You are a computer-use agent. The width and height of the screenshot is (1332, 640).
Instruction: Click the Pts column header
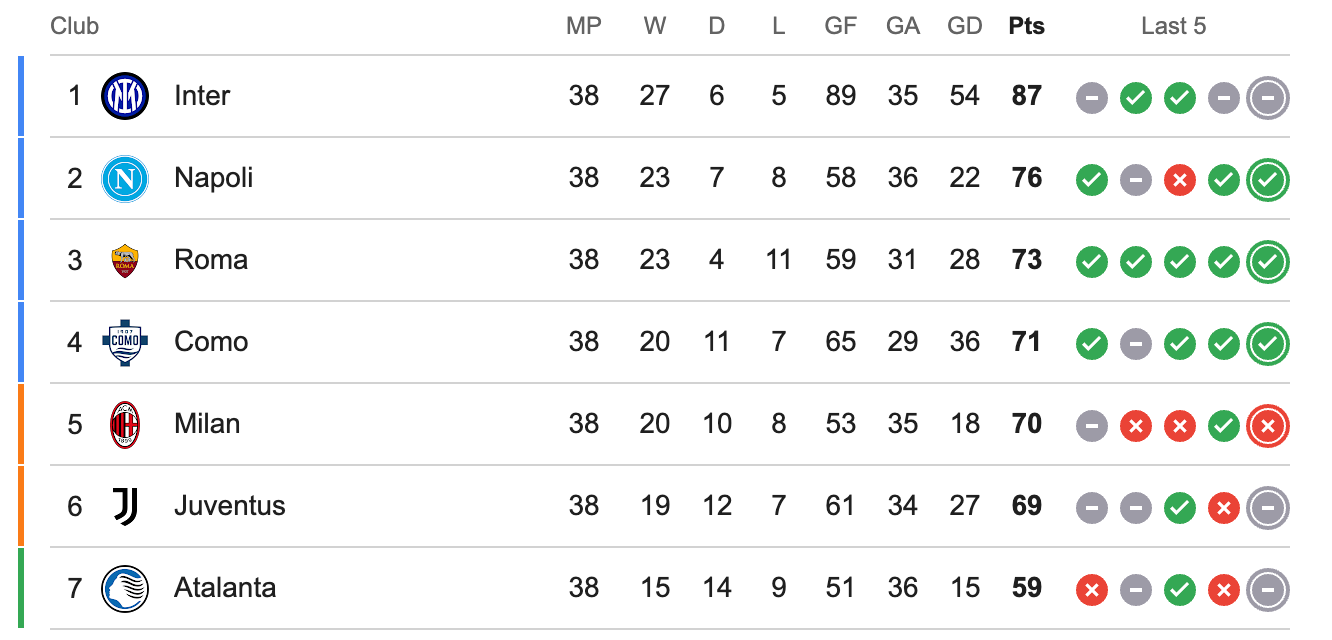pyautogui.click(x=1027, y=26)
